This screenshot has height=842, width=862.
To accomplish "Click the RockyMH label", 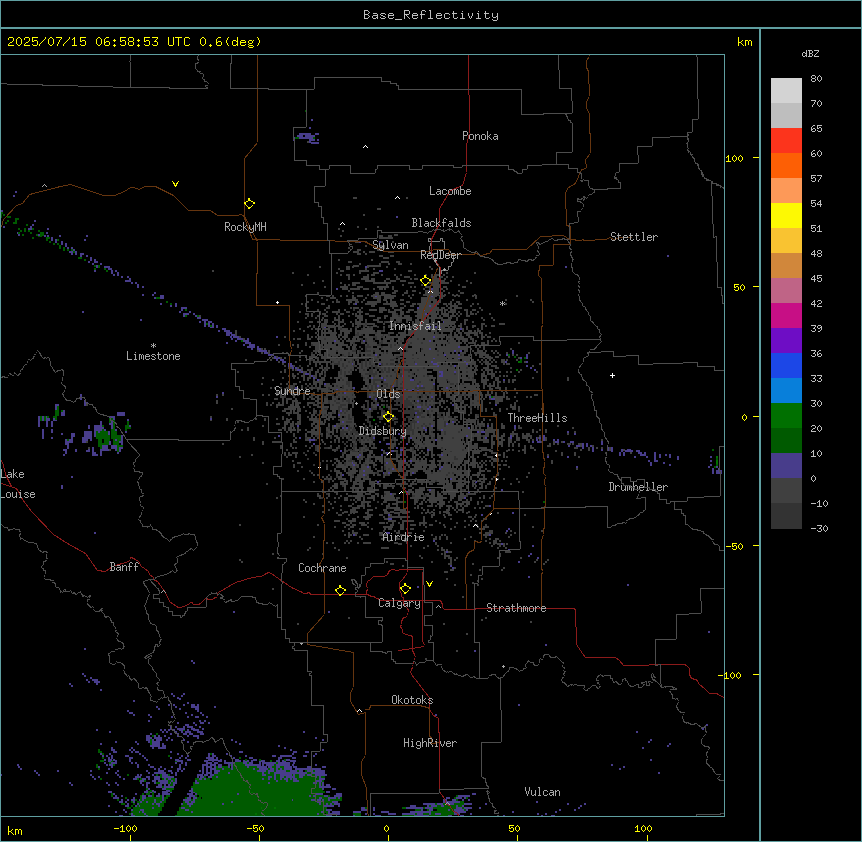I will [x=245, y=227].
